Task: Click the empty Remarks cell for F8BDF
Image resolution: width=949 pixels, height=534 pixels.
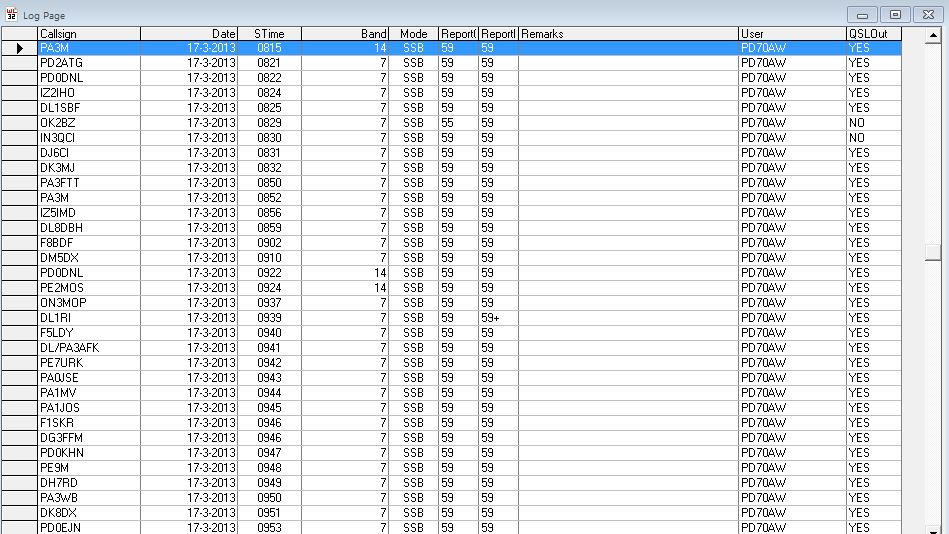Action: tap(628, 243)
